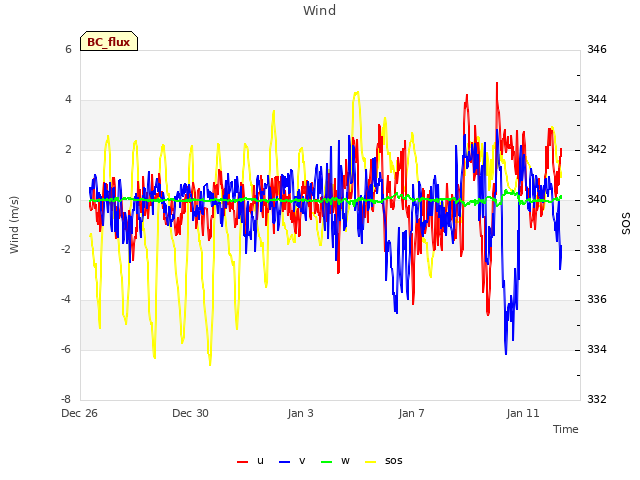The height and width of the screenshot is (480, 640).
Task: Click the right axis value 336
Action: tap(597, 299)
